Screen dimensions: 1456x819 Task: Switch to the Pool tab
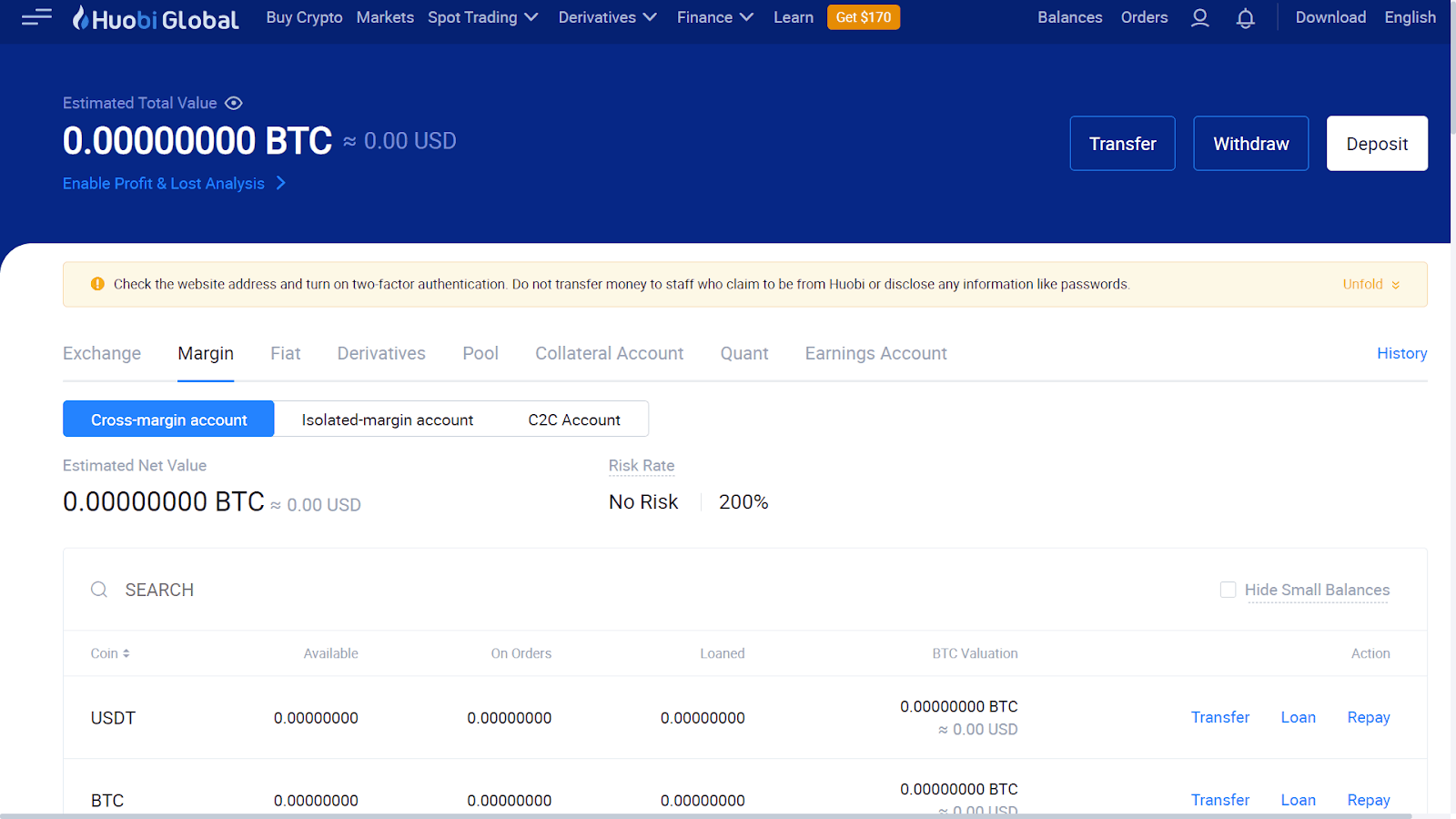(480, 353)
